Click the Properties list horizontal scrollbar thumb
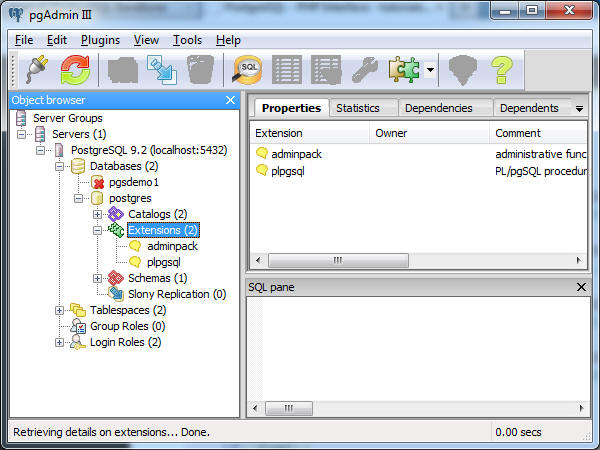600x450 pixels. tap(338, 261)
